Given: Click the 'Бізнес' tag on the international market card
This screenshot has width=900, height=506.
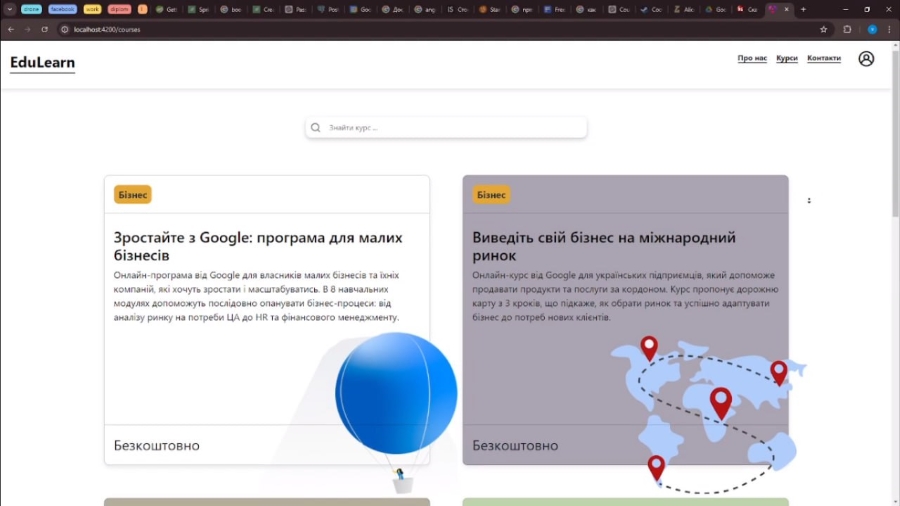Looking at the screenshot, I should pos(491,194).
